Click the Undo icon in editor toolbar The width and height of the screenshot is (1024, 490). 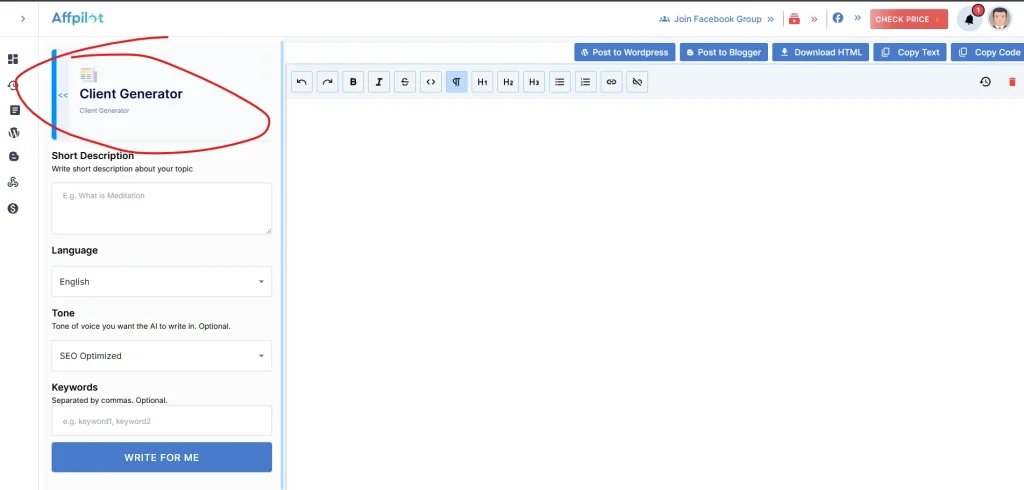302,82
